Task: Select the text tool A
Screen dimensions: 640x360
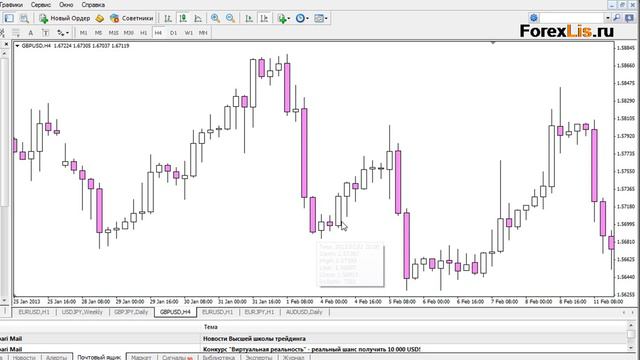Action: click(x=31, y=33)
